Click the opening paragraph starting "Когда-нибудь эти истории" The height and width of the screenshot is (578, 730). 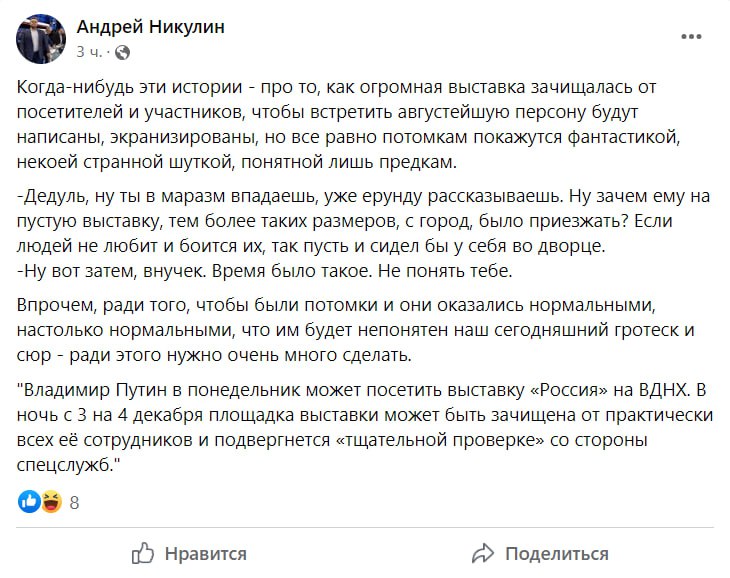tap(348, 125)
